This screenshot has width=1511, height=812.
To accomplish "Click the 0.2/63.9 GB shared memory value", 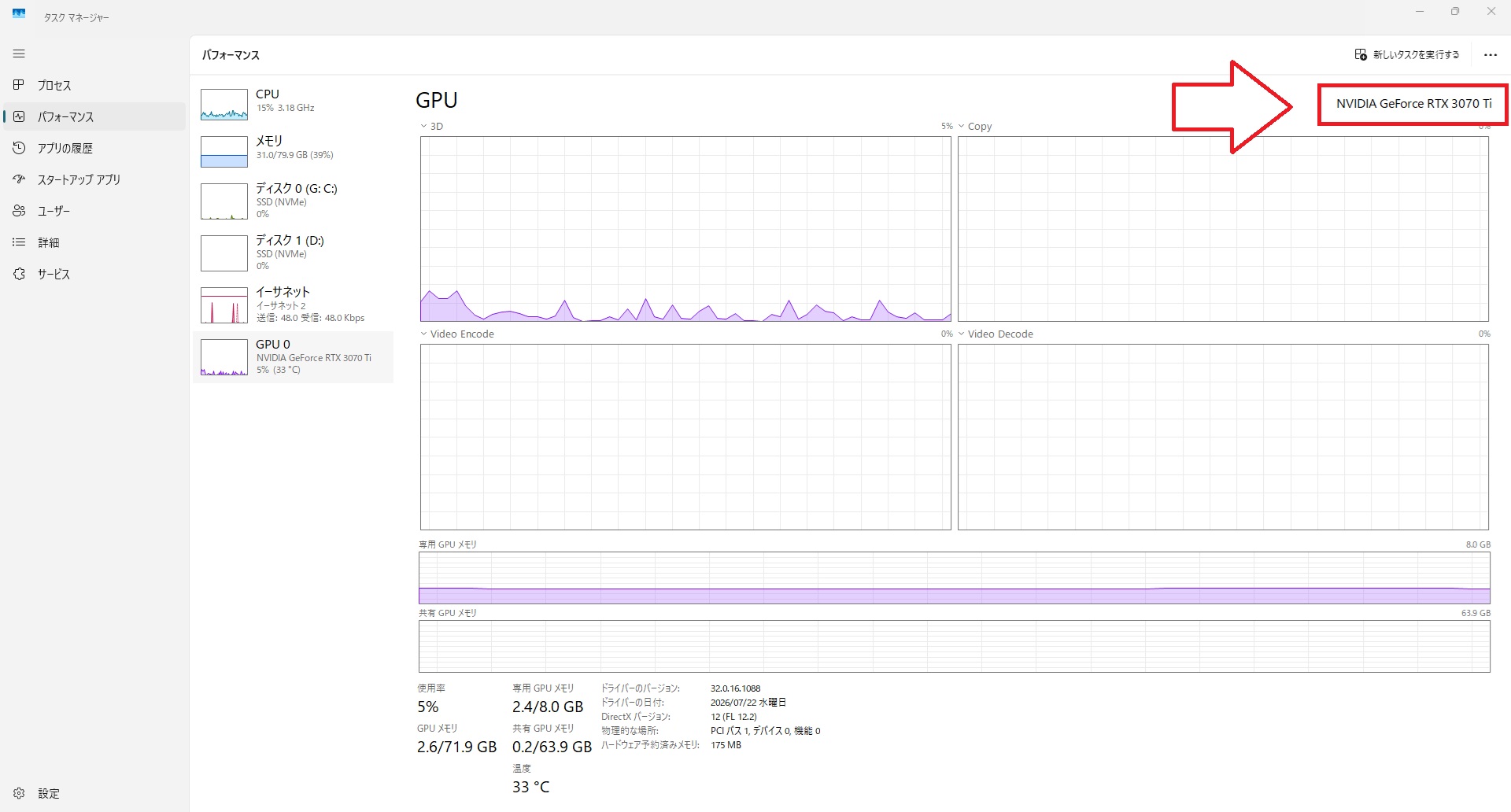I will [552, 747].
